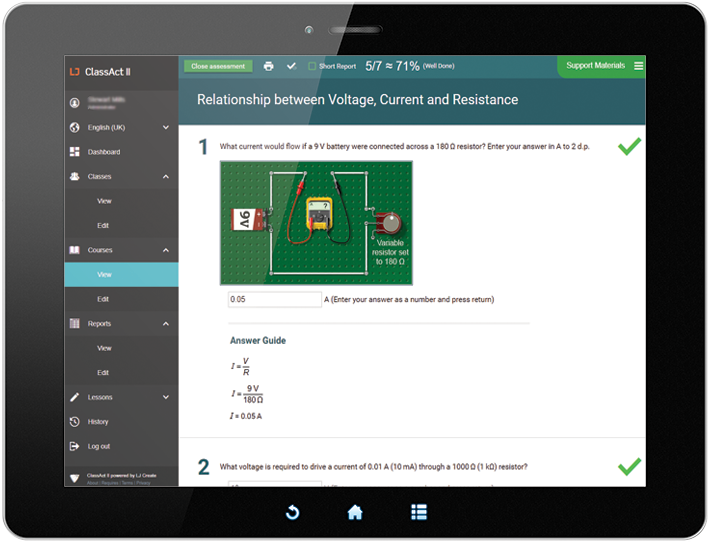Click the ClassAct II logo

pyautogui.click(x=100, y=72)
